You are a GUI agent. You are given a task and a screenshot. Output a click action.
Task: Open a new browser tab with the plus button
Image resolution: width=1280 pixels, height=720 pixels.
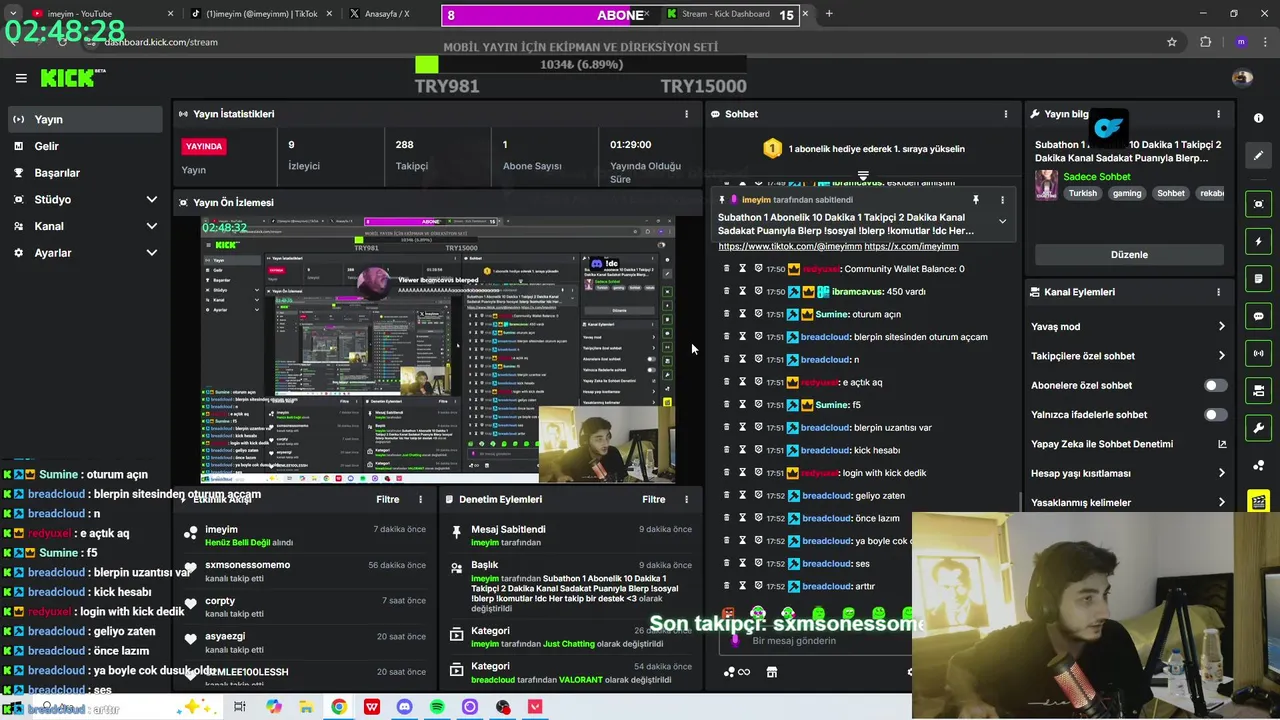click(828, 14)
